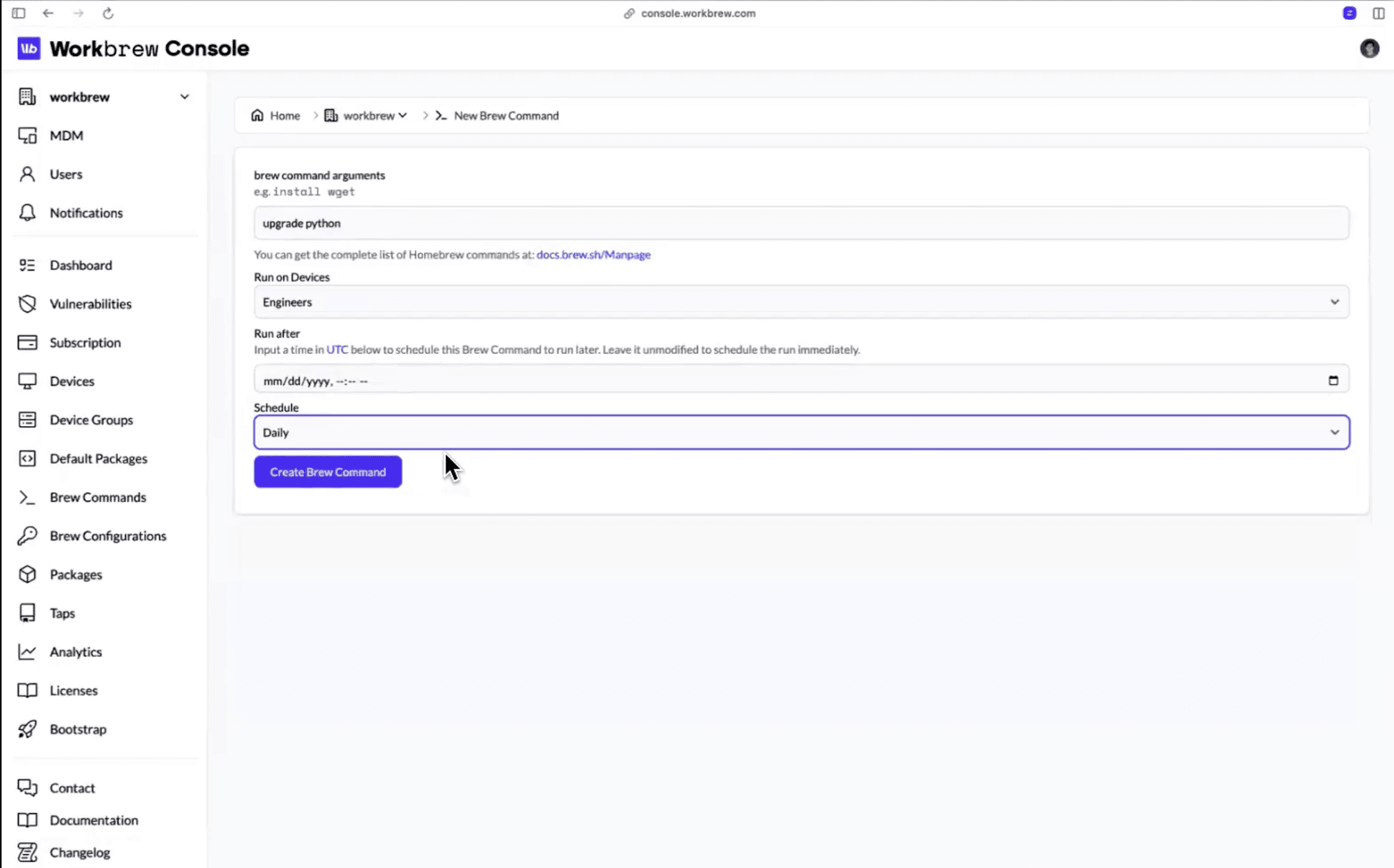The width and height of the screenshot is (1394, 868).
Task: Click the Notifications bell icon
Action: coord(27,213)
